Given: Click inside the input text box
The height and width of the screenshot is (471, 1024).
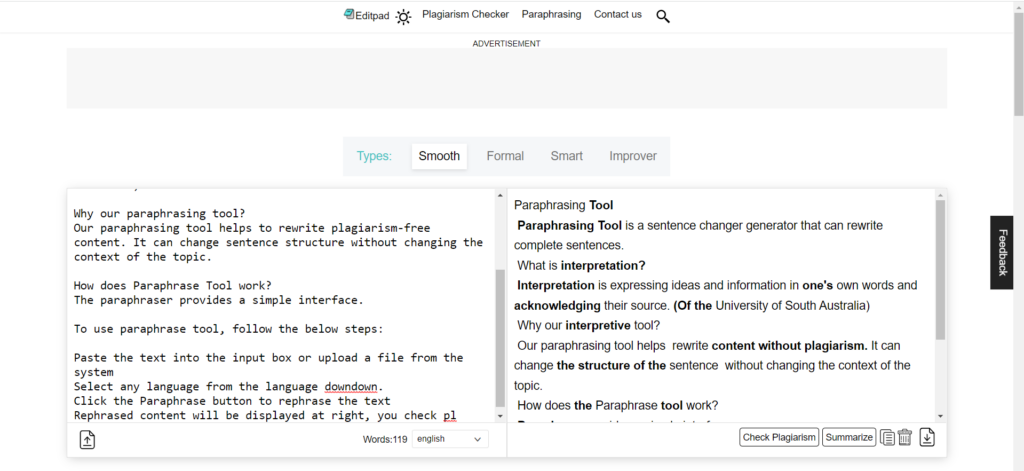Looking at the screenshot, I should tap(281, 307).
